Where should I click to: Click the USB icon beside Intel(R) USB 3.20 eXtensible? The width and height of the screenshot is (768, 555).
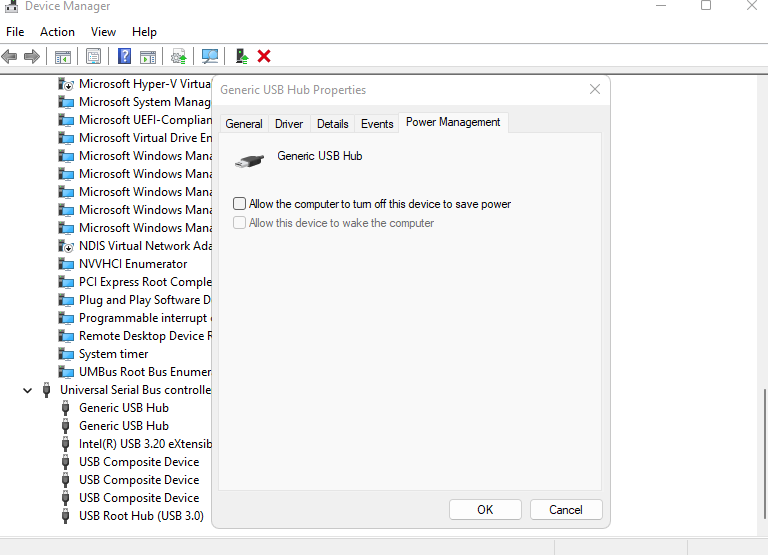coord(65,444)
